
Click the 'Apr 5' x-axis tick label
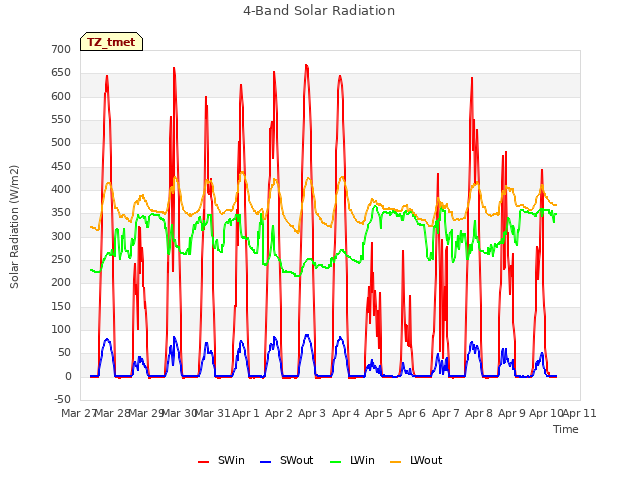(x=379, y=413)
